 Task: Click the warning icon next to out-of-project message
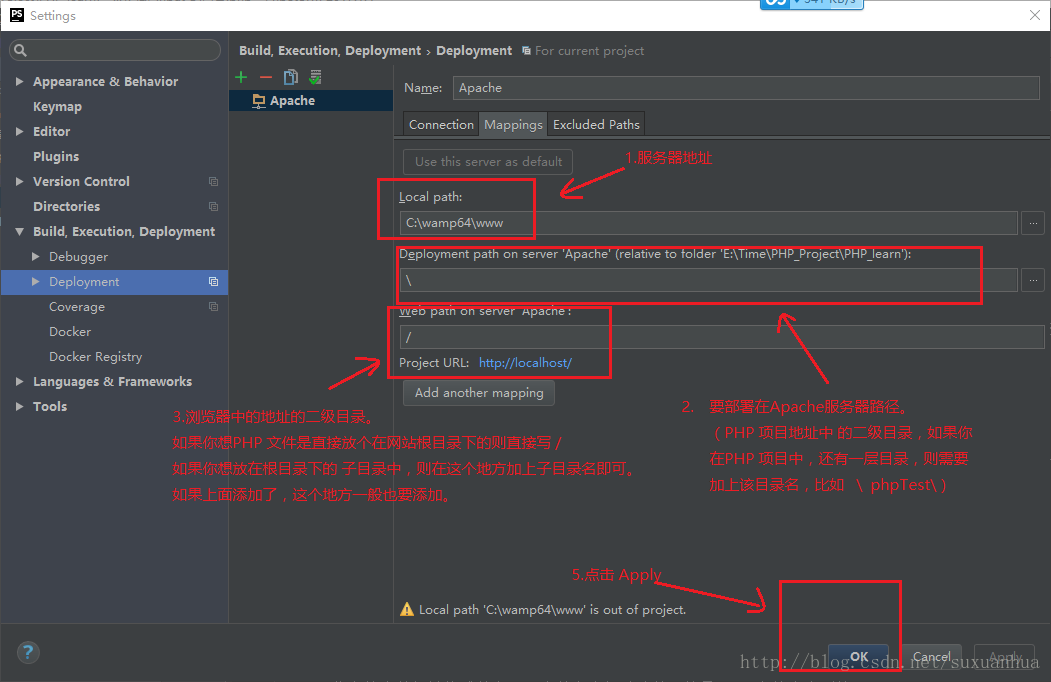pos(407,609)
